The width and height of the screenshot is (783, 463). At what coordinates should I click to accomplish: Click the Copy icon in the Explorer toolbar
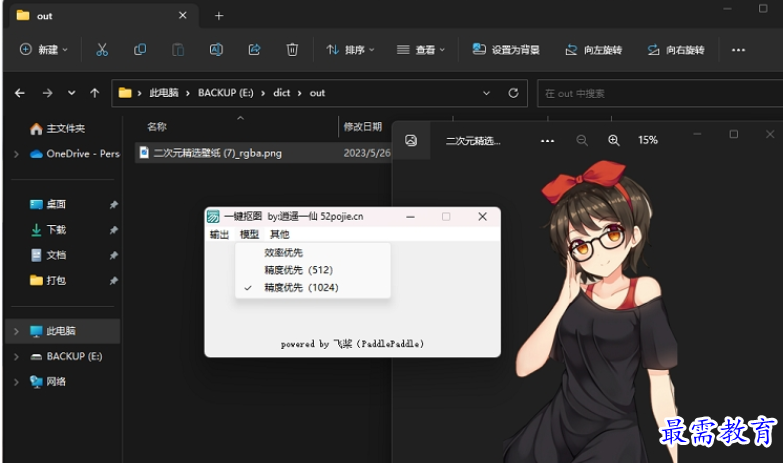(x=140, y=49)
